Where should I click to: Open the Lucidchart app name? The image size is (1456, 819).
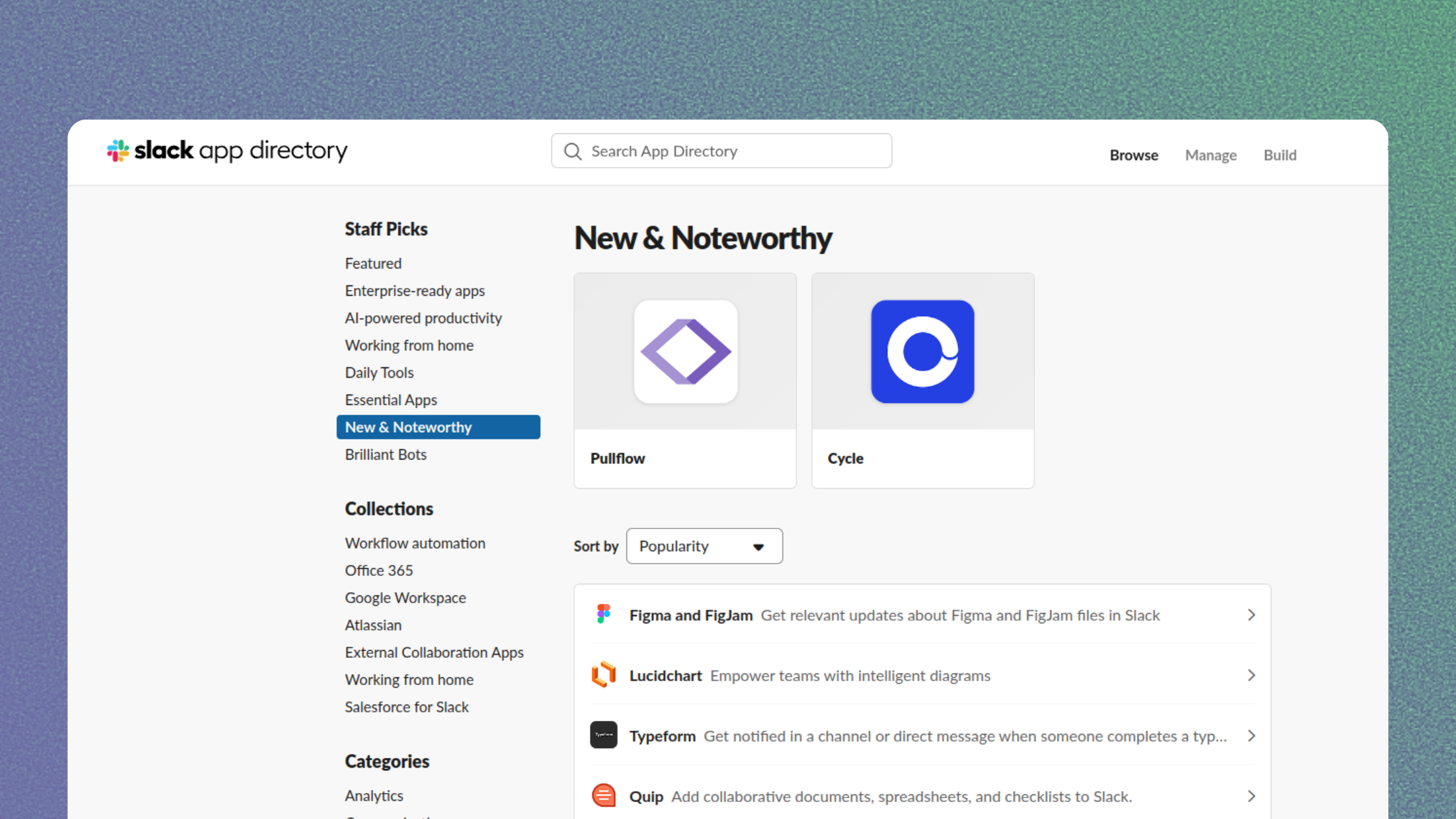coord(666,675)
